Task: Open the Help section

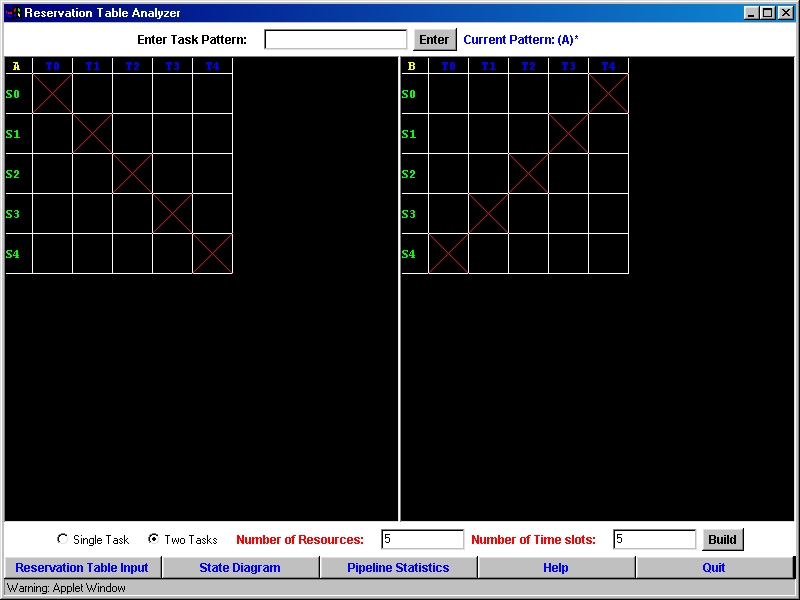Action: (556, 568)
